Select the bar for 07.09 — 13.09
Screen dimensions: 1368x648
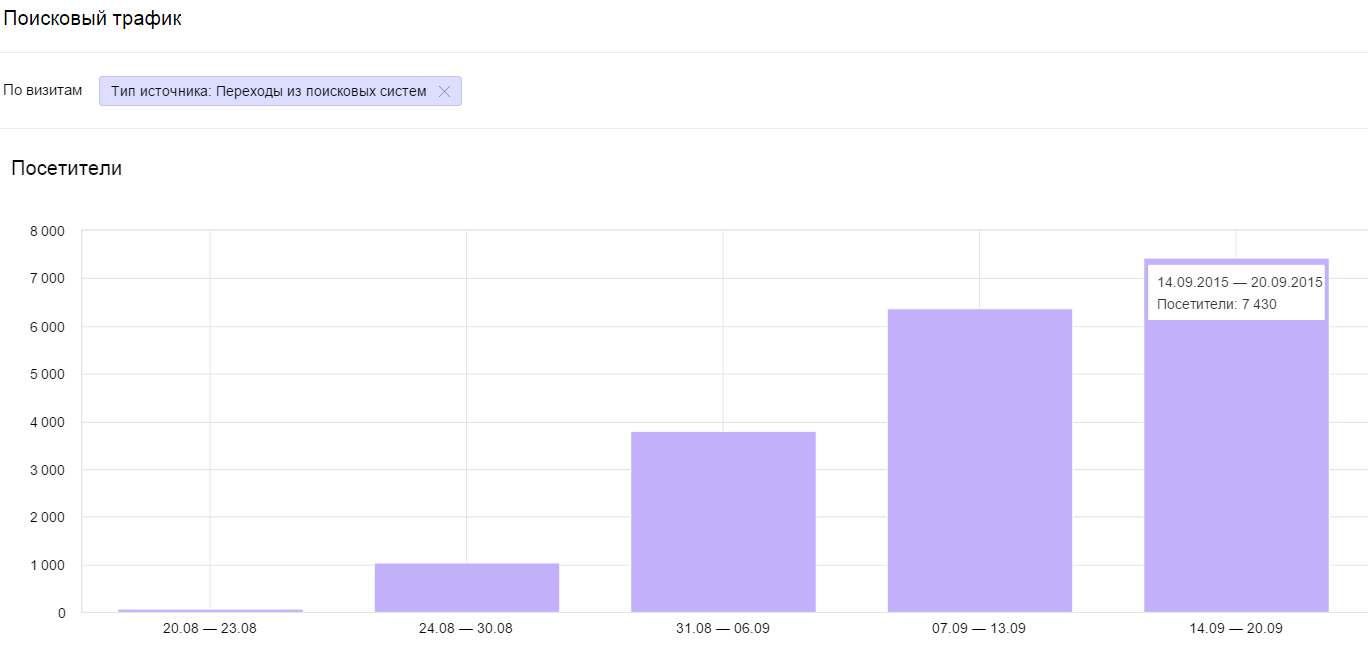click(x=980, y=460)
